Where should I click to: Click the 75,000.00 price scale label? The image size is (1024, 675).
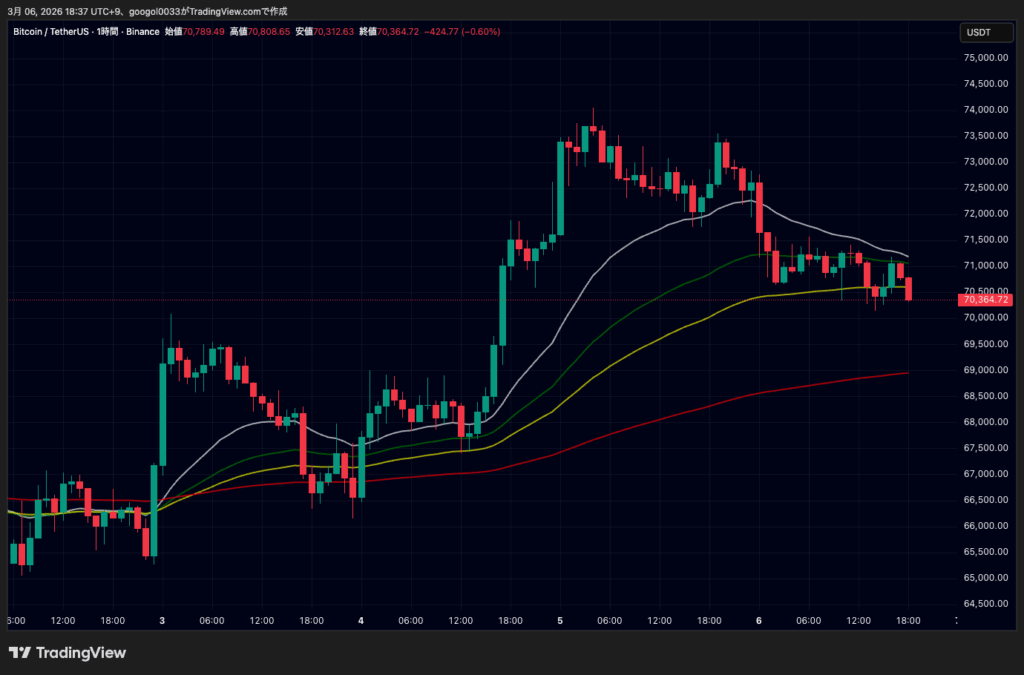tap(985, 58)
